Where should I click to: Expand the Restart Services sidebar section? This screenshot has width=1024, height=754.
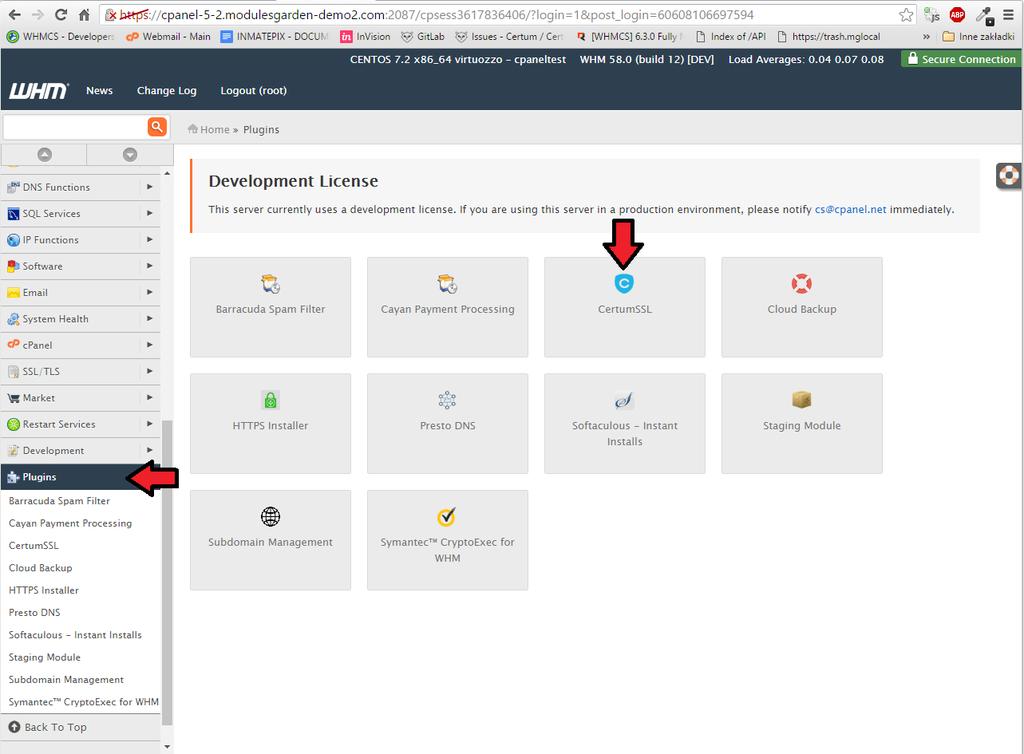point(80,424)
